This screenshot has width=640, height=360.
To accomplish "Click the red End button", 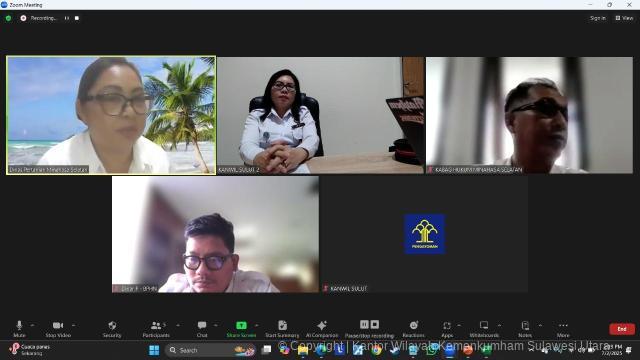I will (622, 329).
